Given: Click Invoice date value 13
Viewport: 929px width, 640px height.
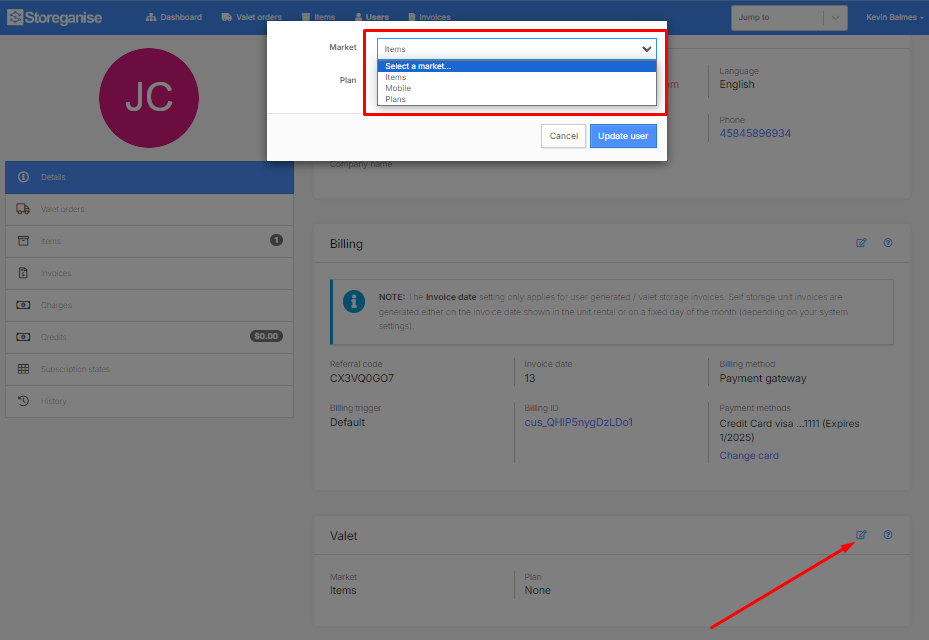Looking at the screenshot, I should pos(530,379).
